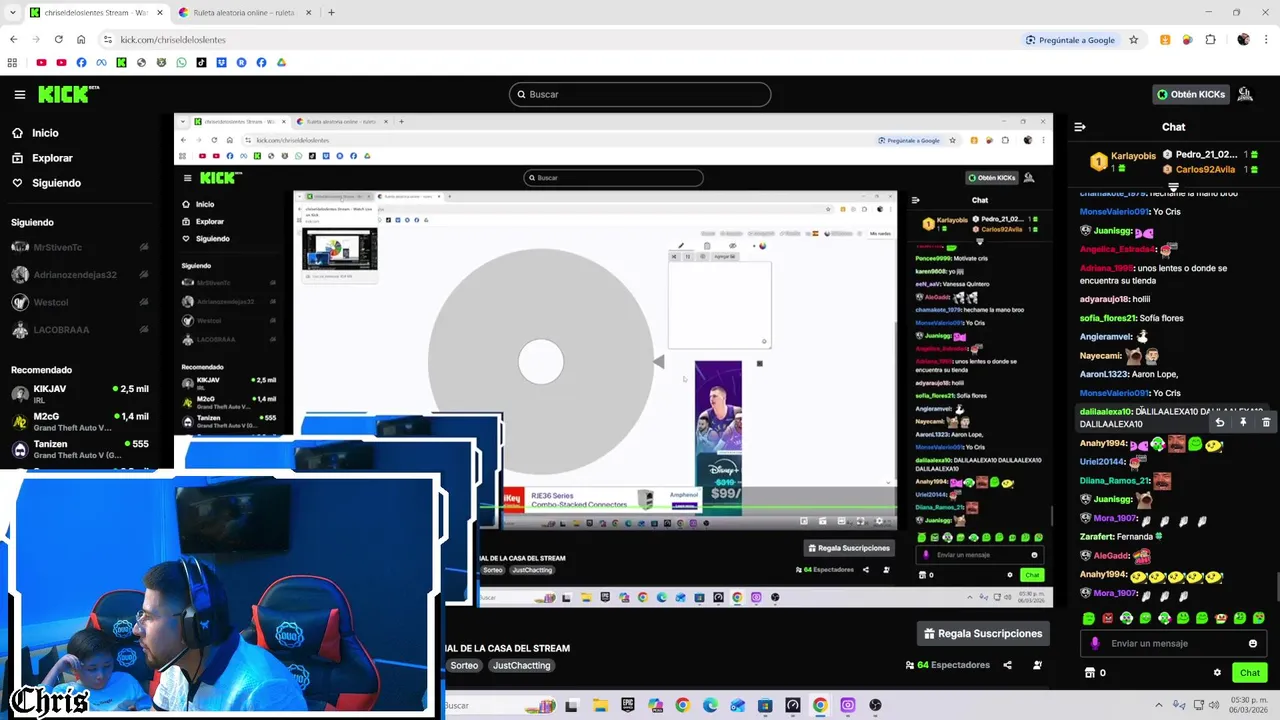
Task: Open the chat shop icon
Action: click(x=1090, y=673)
